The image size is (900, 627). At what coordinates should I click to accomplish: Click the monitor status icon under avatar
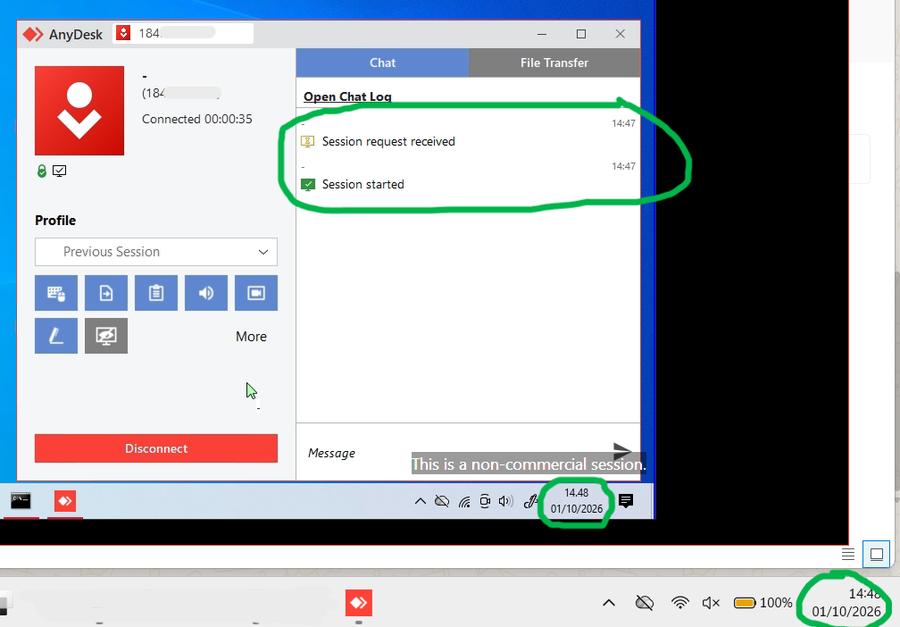[x=59, y=171]
